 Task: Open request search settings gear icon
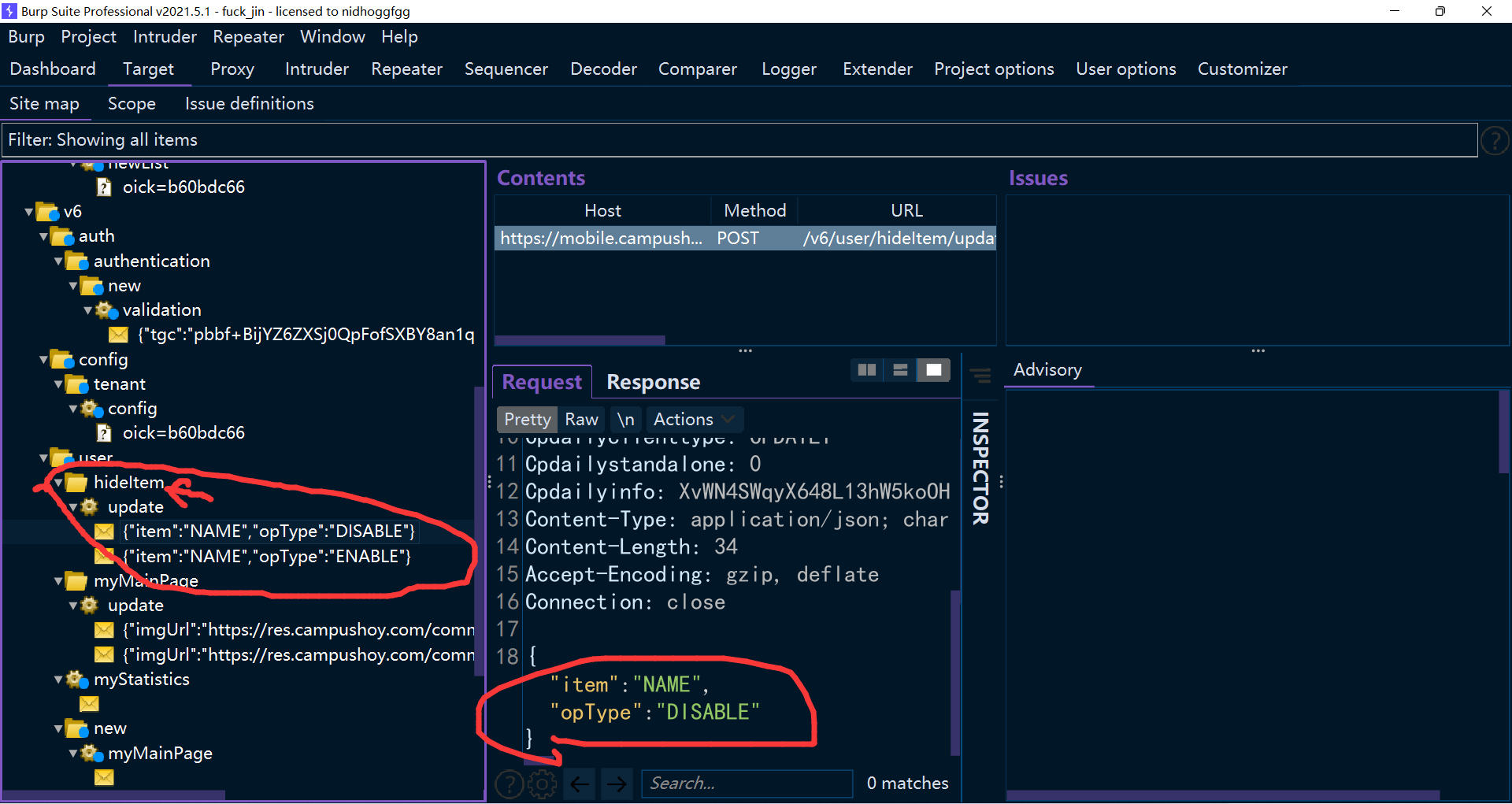point(542,784)
